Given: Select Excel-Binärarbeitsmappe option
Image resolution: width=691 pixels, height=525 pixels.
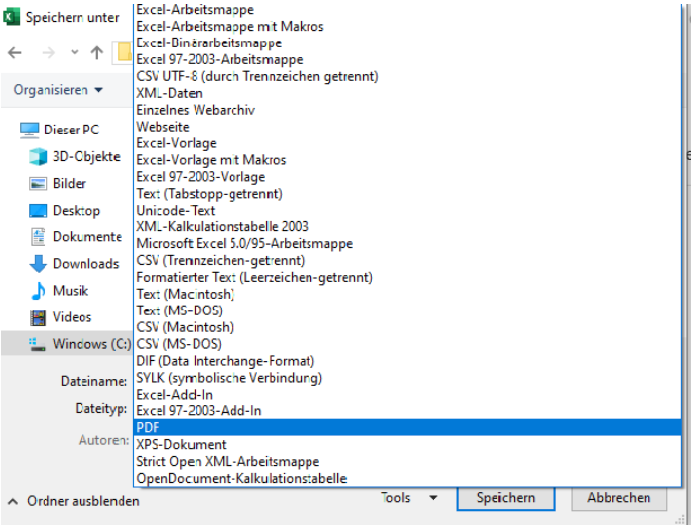Looking at the screenshot, I should (x=407, y=43).
